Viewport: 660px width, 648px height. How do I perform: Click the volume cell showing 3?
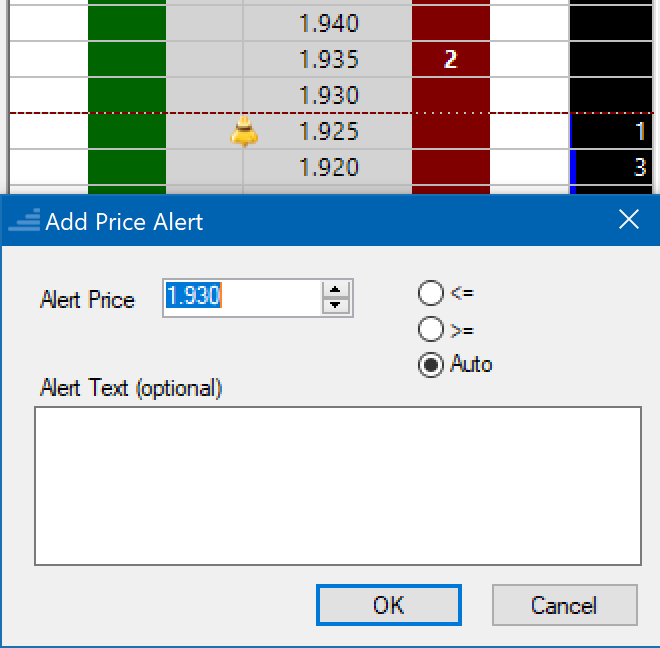tap(611, 168)
